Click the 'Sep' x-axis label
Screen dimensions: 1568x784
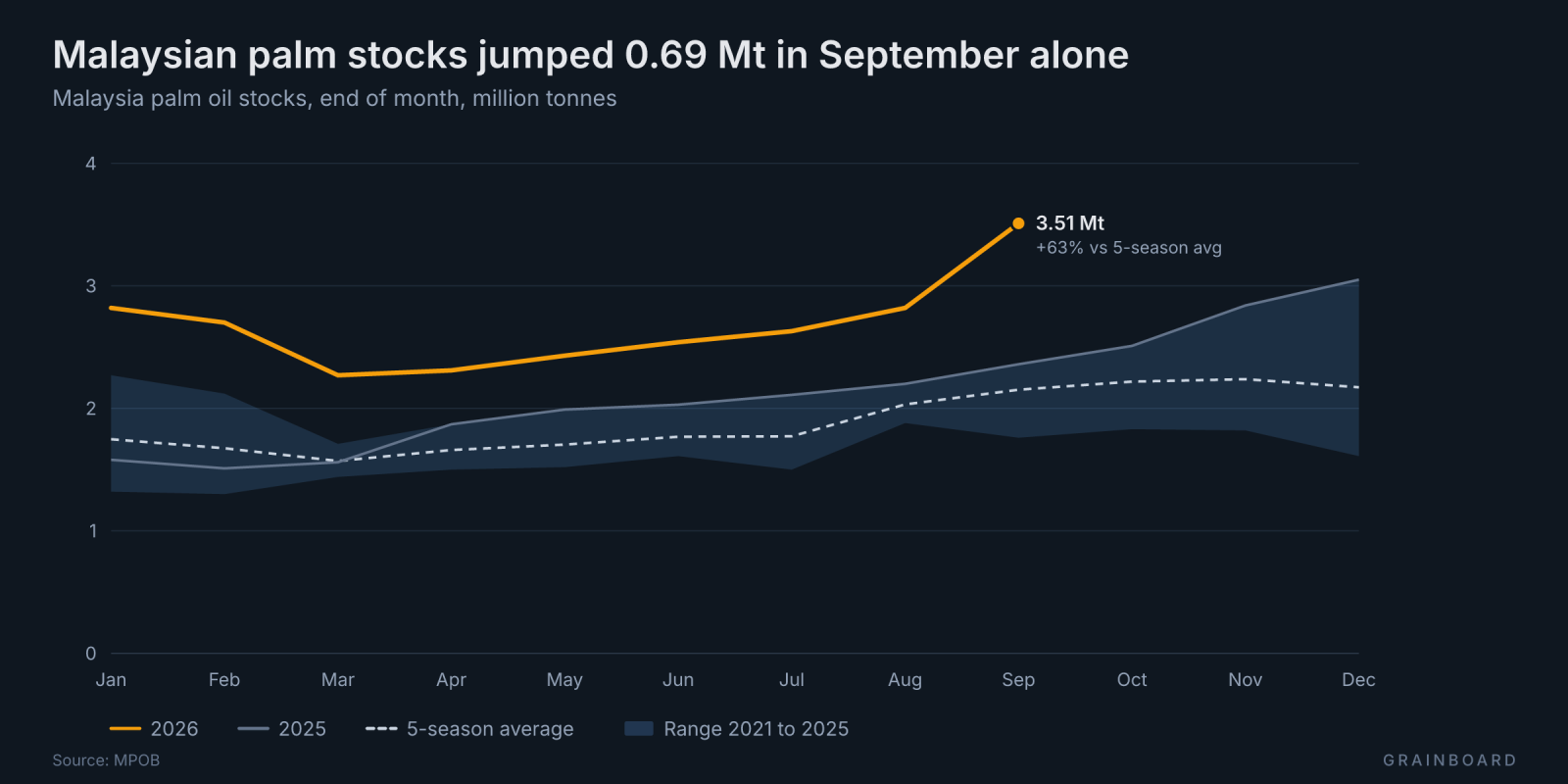pyautogui.click(x=1018, y=680)
